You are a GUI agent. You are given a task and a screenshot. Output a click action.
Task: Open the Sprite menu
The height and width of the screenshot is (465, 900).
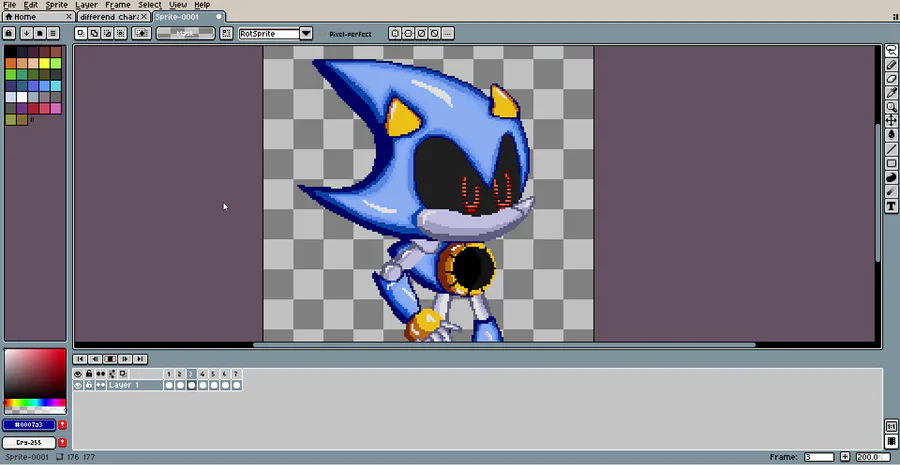click(x=56, y=5)
